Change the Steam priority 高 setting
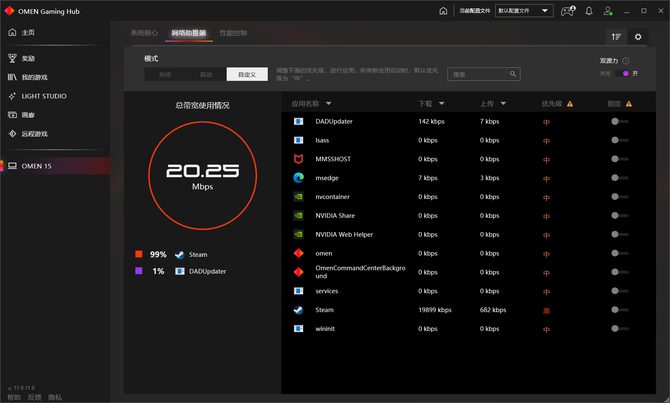This screenshot has height=403, width=670. [x=546, y=311]
